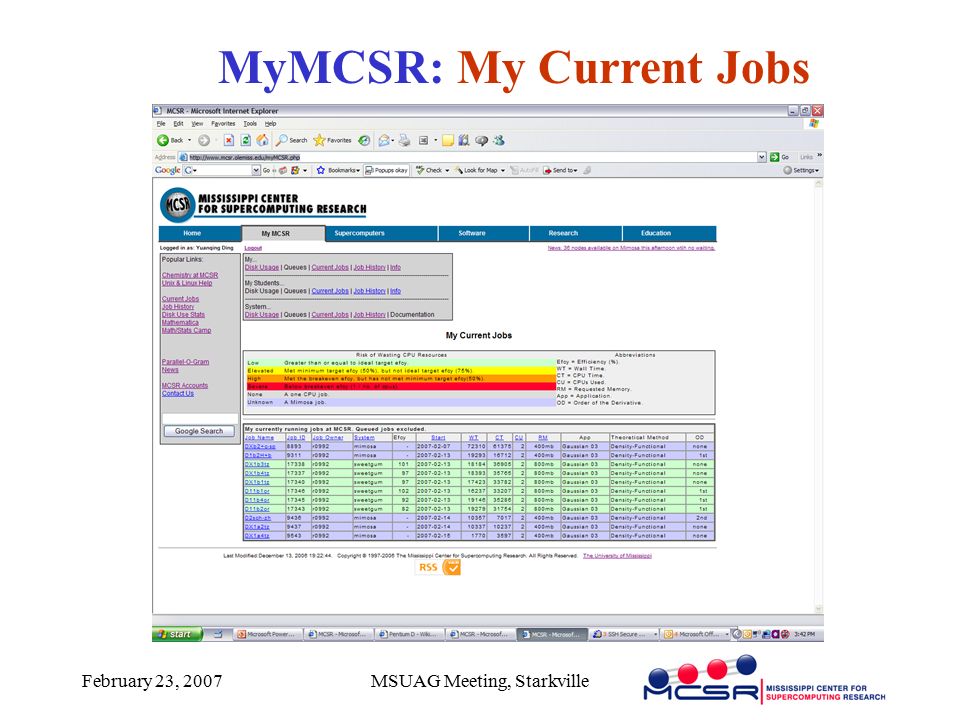Click the IE Back arrow icon
Screen dimensions: 960x720
pos(163,140)
